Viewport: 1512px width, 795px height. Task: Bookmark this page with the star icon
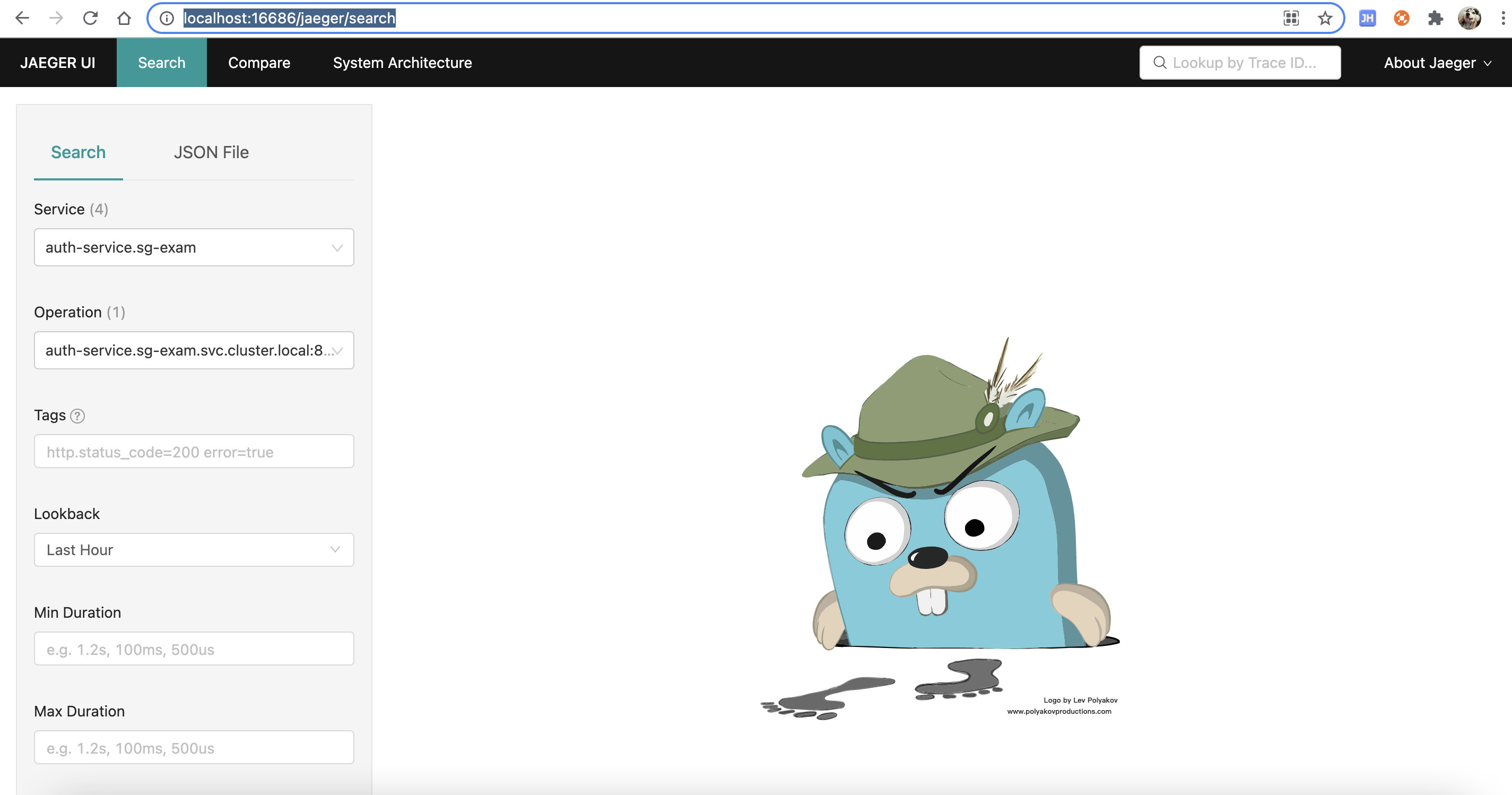point(1325,18)
